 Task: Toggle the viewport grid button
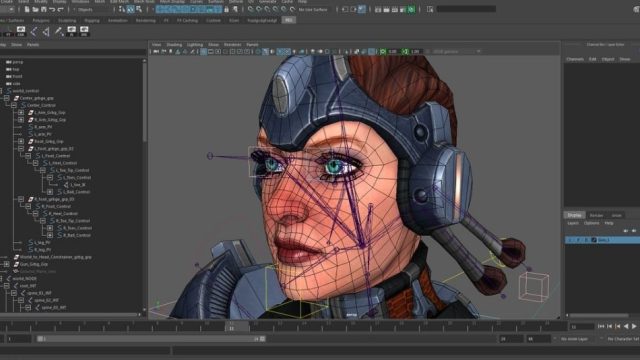tap(203, 51)
